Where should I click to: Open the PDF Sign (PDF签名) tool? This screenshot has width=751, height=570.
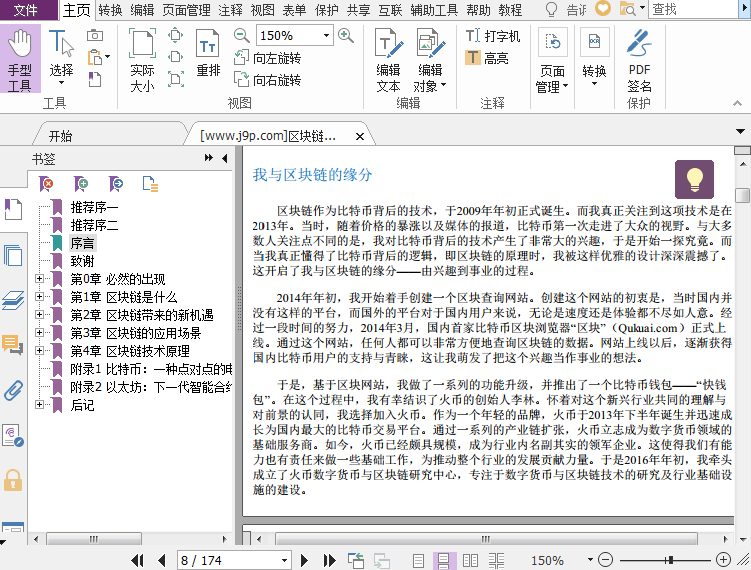click(639, 60)
